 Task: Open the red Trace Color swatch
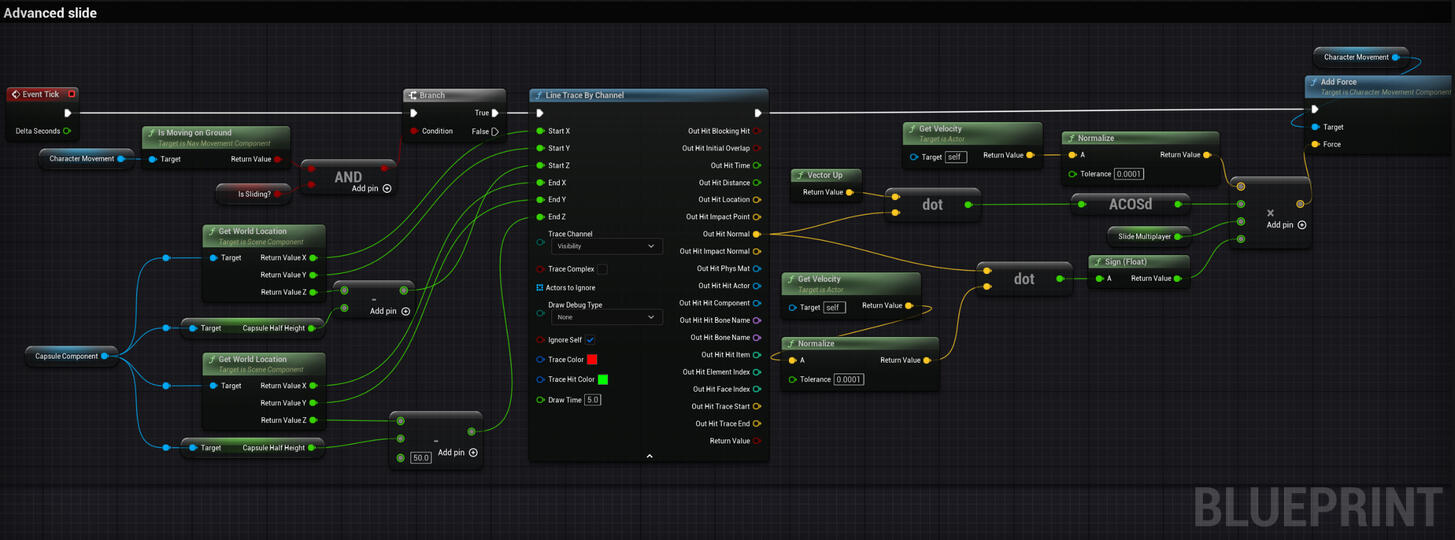point(592,359)
